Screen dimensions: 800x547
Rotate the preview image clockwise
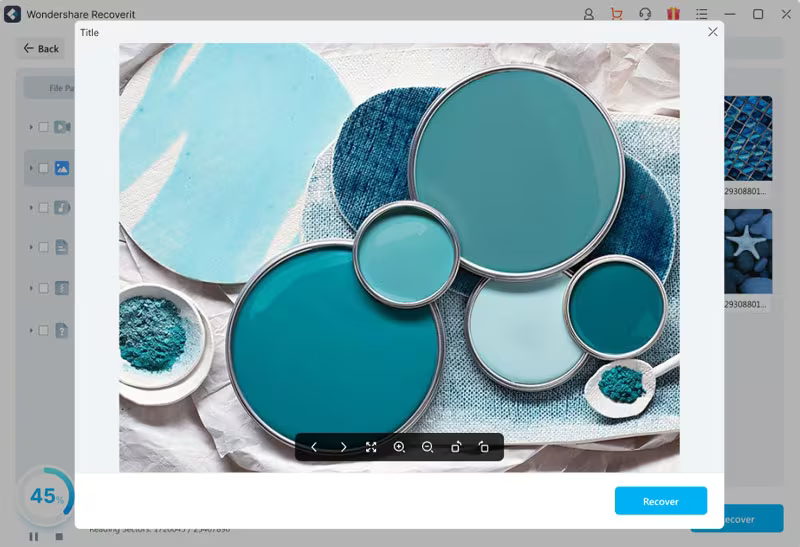[456, 447]
